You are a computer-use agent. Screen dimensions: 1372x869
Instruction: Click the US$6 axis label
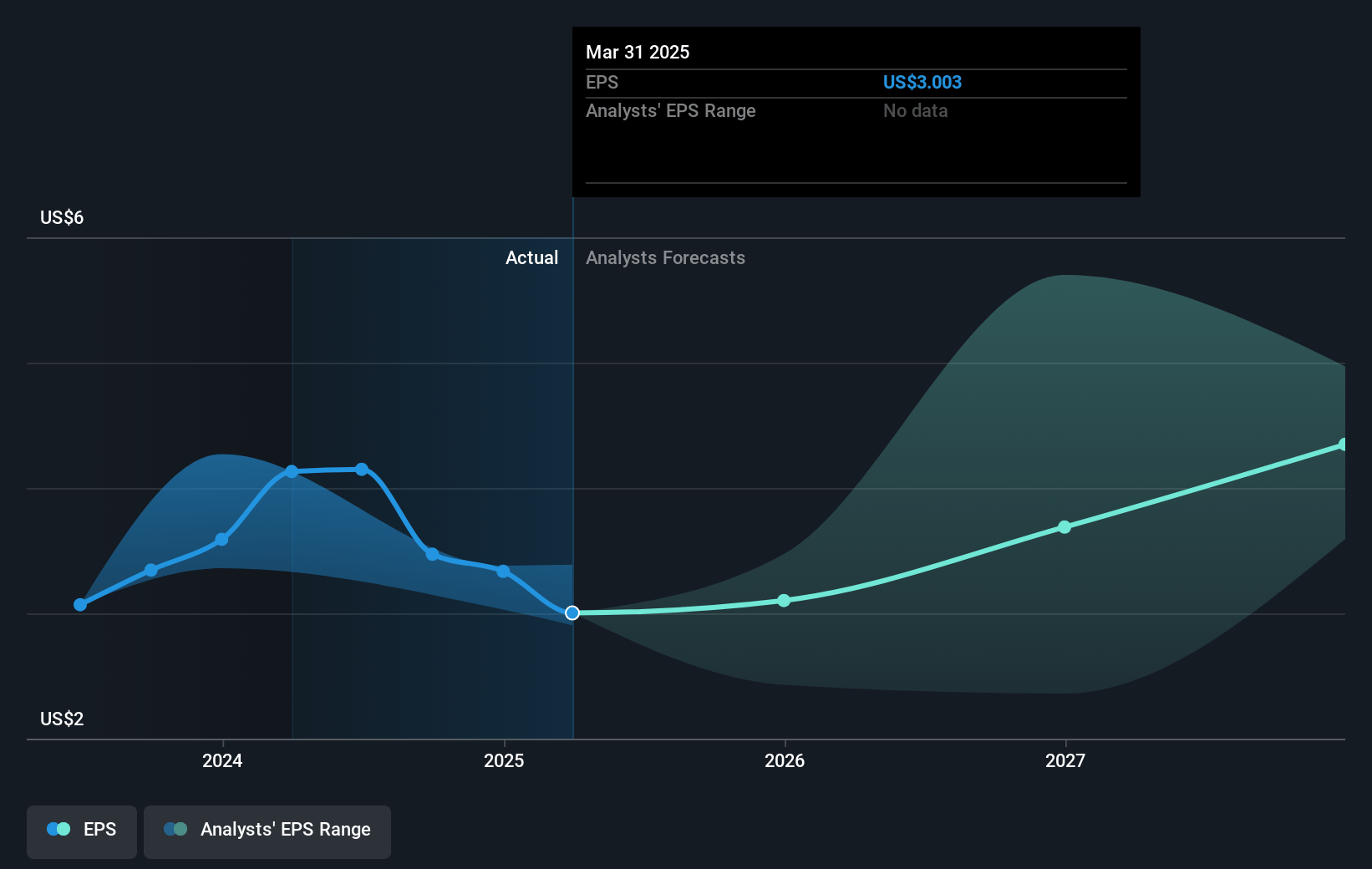pos(62,218)
